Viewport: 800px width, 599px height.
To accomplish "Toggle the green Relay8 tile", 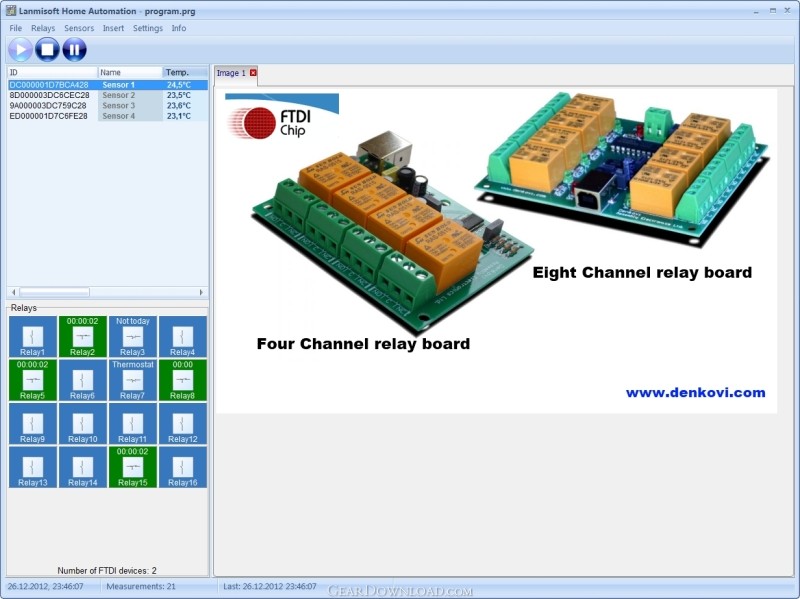I will pos(183,380).
